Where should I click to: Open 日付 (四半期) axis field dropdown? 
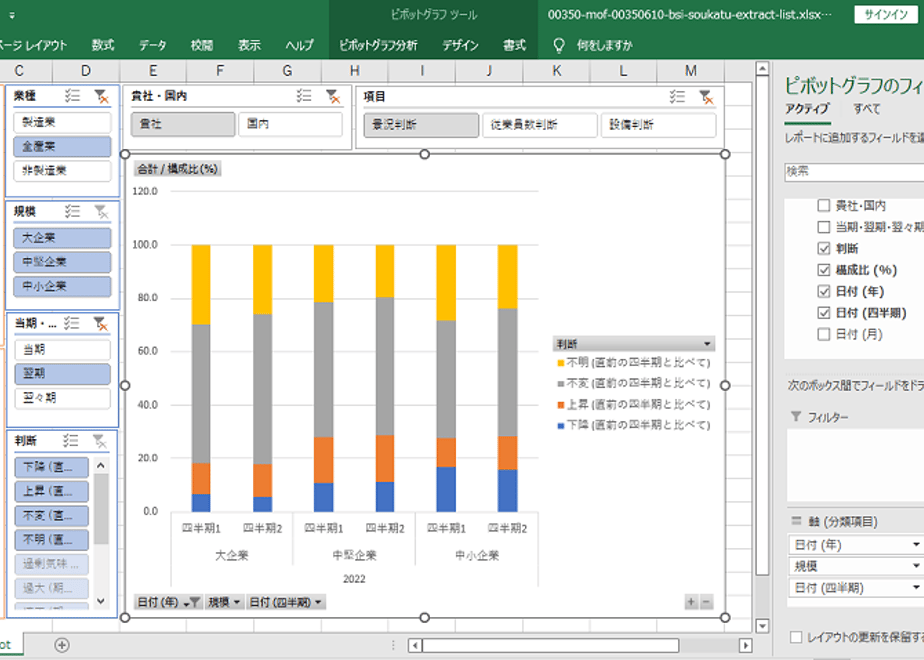coord(916,588)
